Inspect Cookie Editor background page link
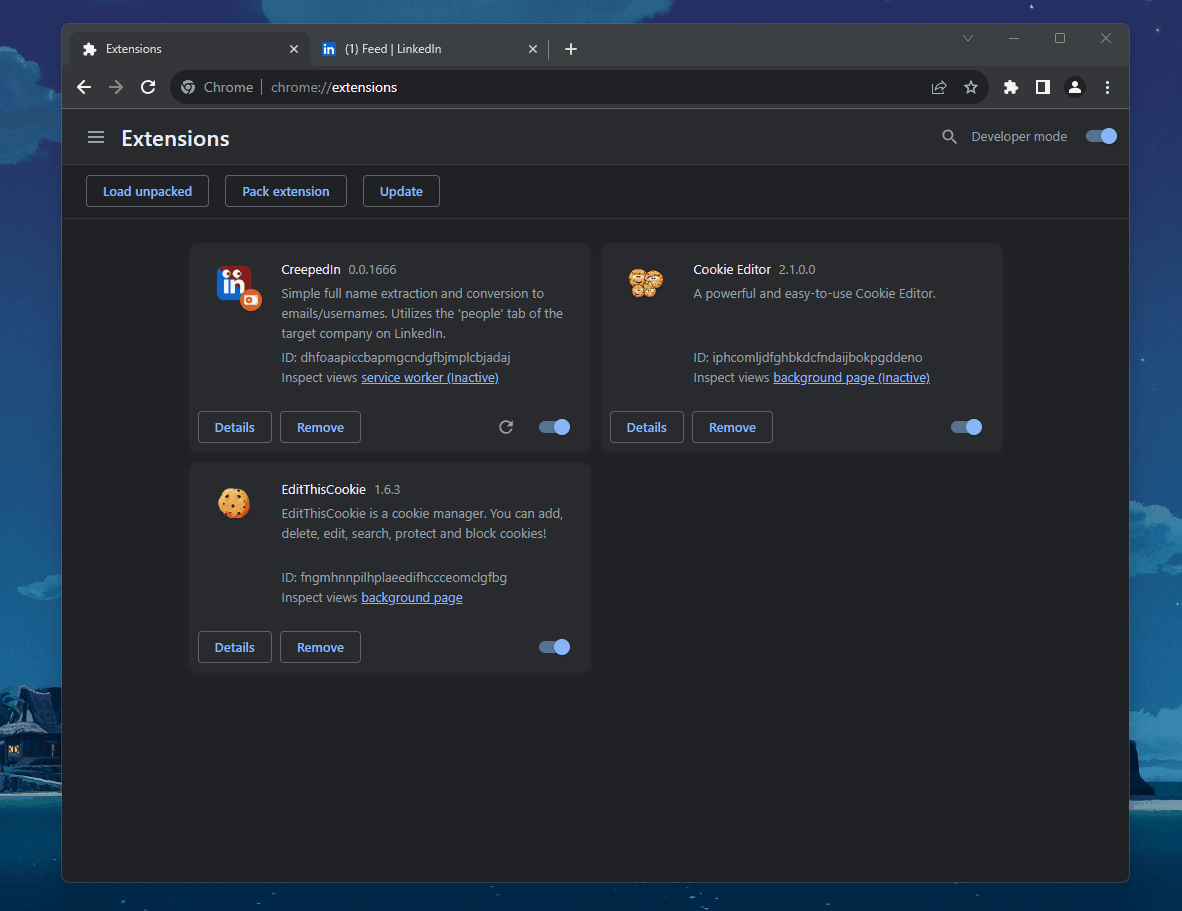The width and height of the screenshot is (1182, 911). (x=851, y=378)
